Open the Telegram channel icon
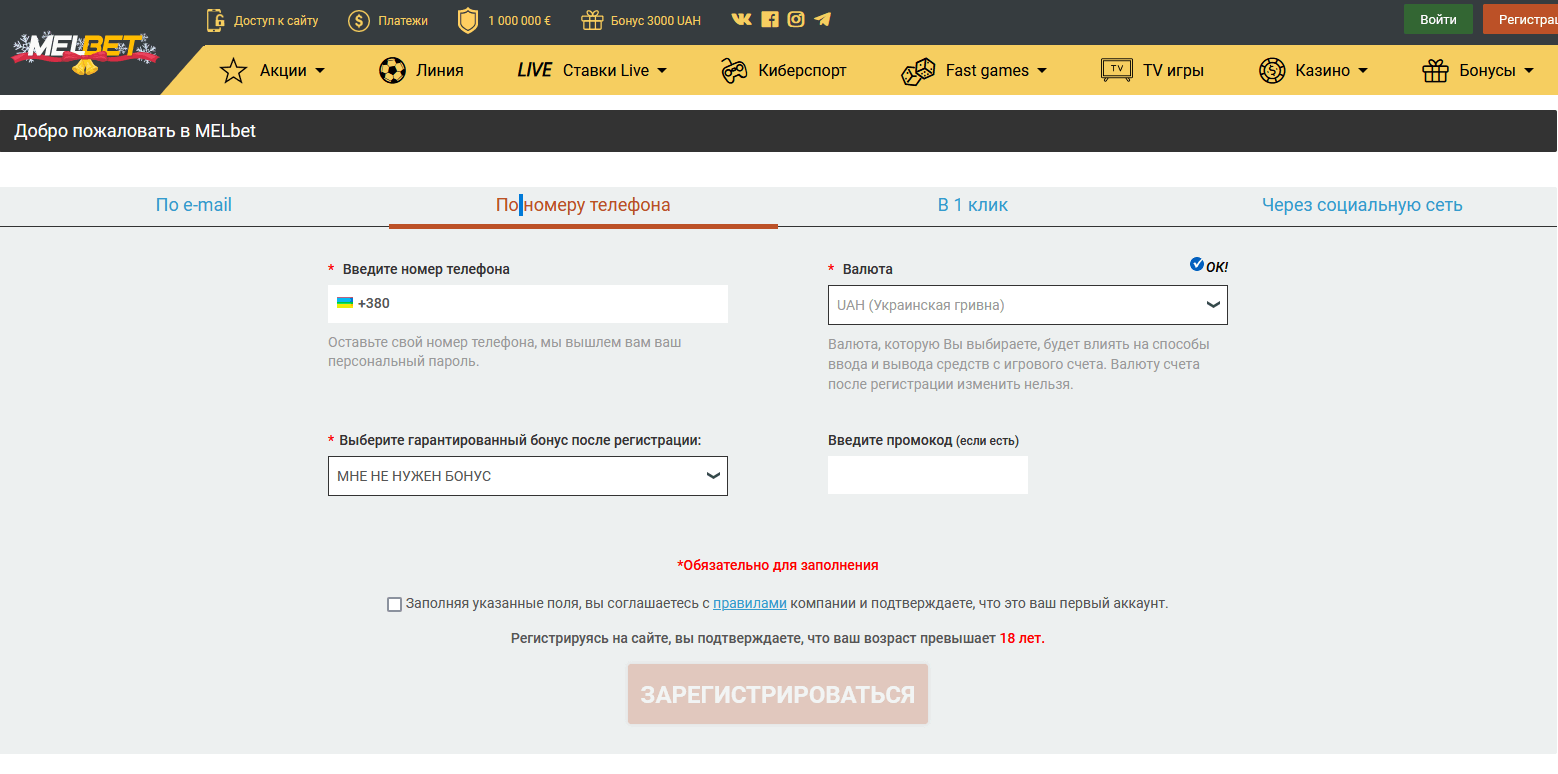This screenshot has width=1558, height=774. pyautogui.click(x=822, y=19)
